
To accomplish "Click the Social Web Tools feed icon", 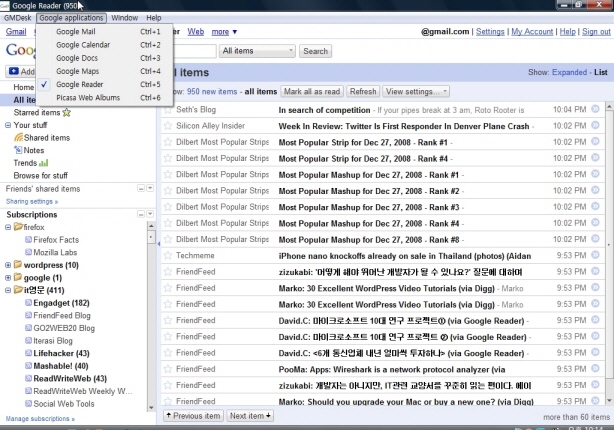I will pos(28,403).
